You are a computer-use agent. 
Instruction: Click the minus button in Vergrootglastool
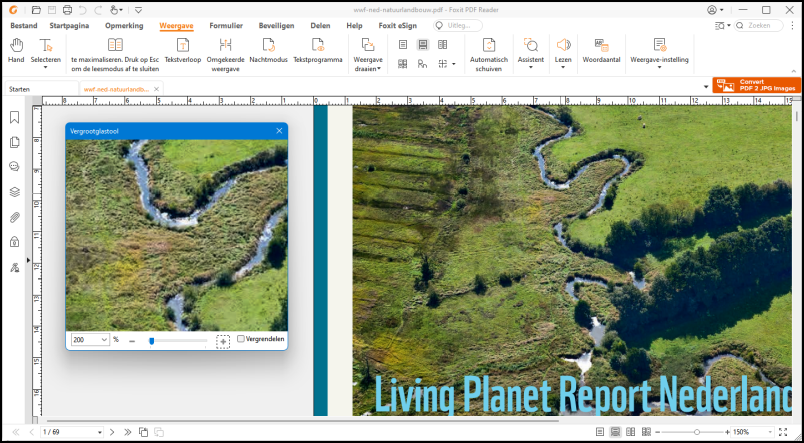point(132,341)
